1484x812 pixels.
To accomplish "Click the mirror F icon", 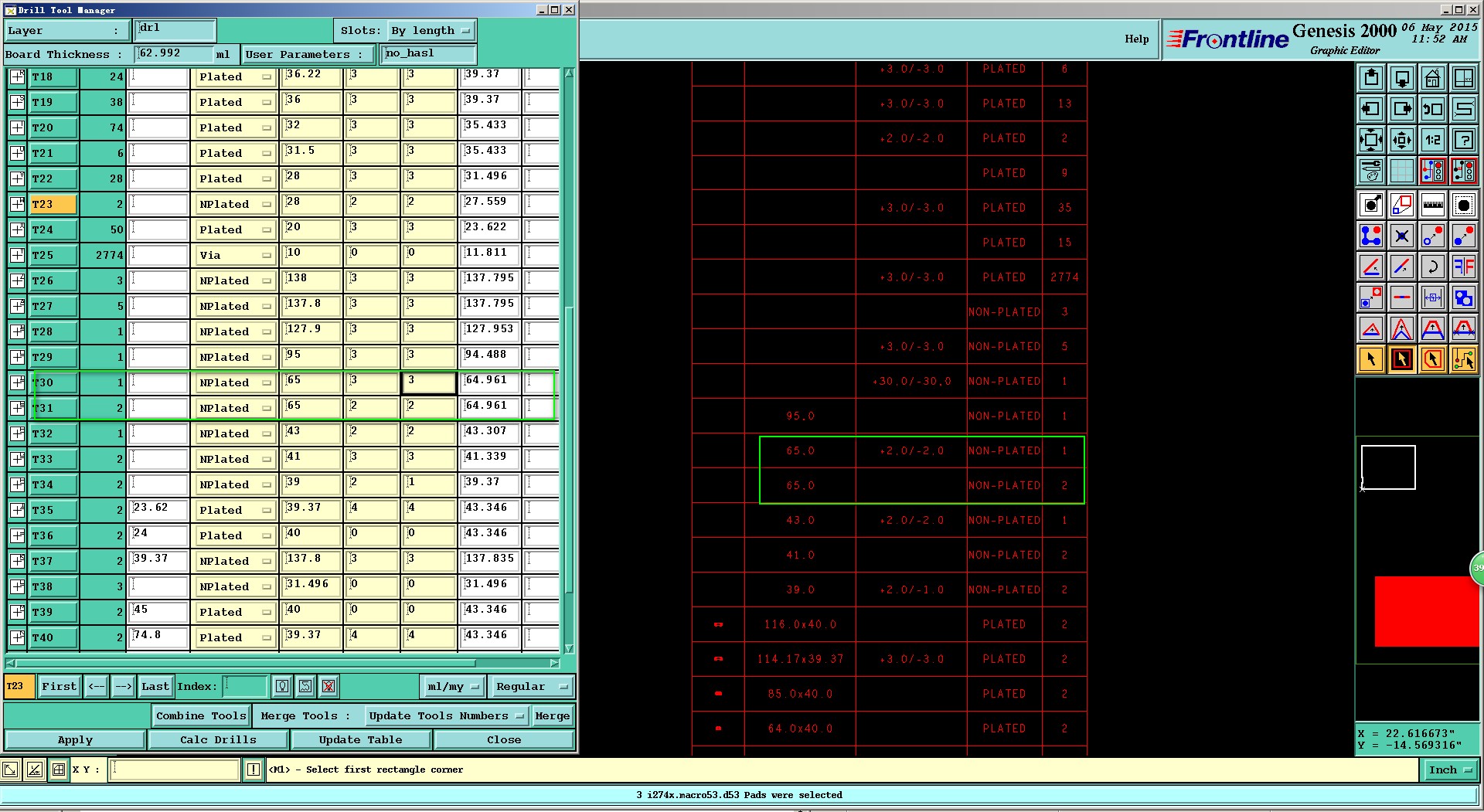I will [x=1464, y=267].
